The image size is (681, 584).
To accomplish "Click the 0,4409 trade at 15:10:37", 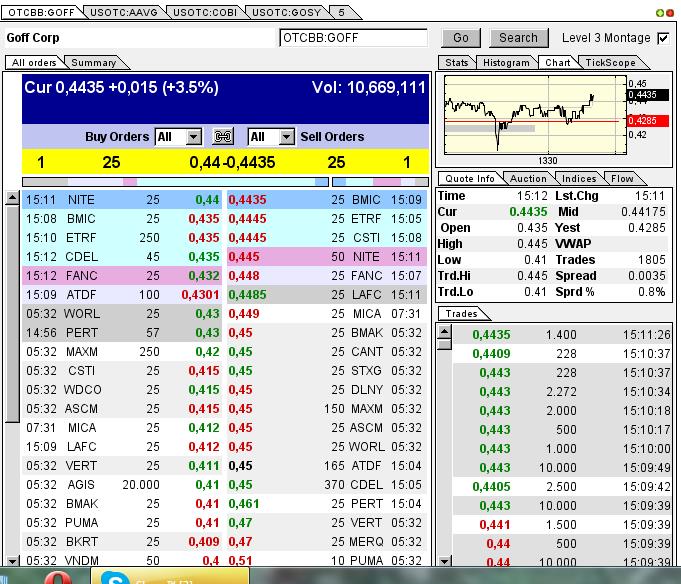I will (562, 353).
